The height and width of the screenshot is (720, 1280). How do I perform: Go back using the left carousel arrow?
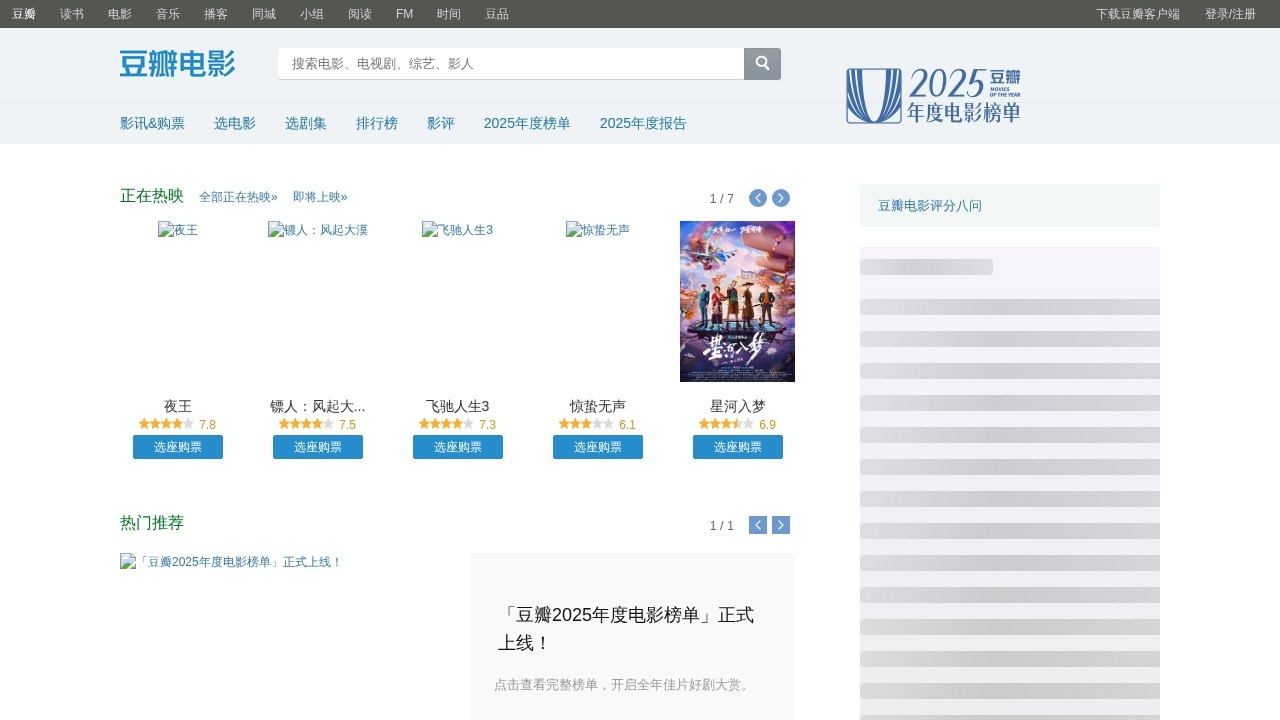pos(757,197)
